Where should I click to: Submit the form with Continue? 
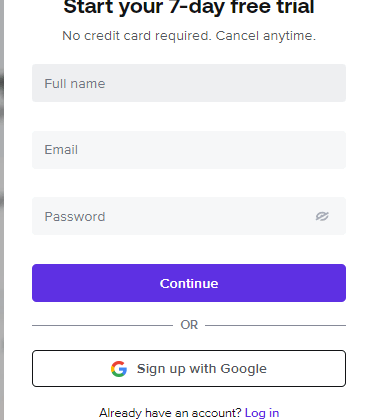tap(189, 283)
